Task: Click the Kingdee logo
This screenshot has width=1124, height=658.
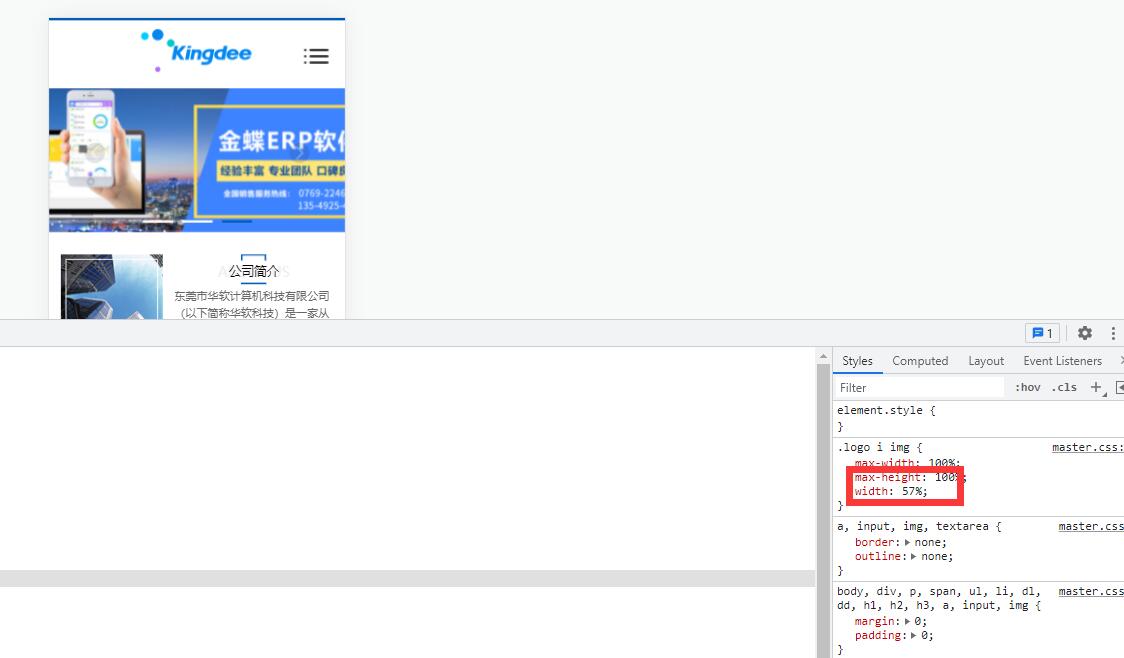Action: point(196,50)
